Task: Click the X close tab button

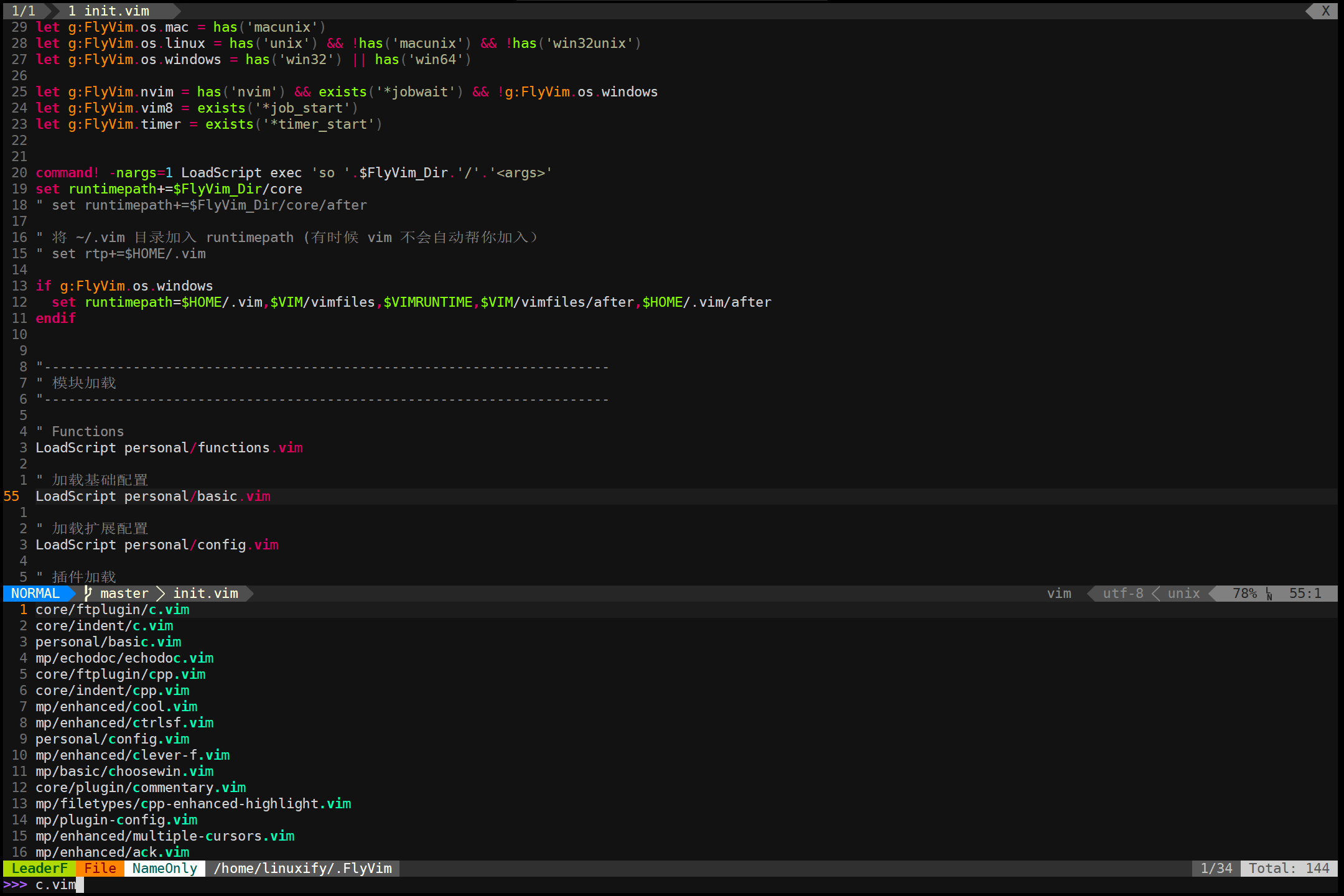Action: [x=1325, y=11]
